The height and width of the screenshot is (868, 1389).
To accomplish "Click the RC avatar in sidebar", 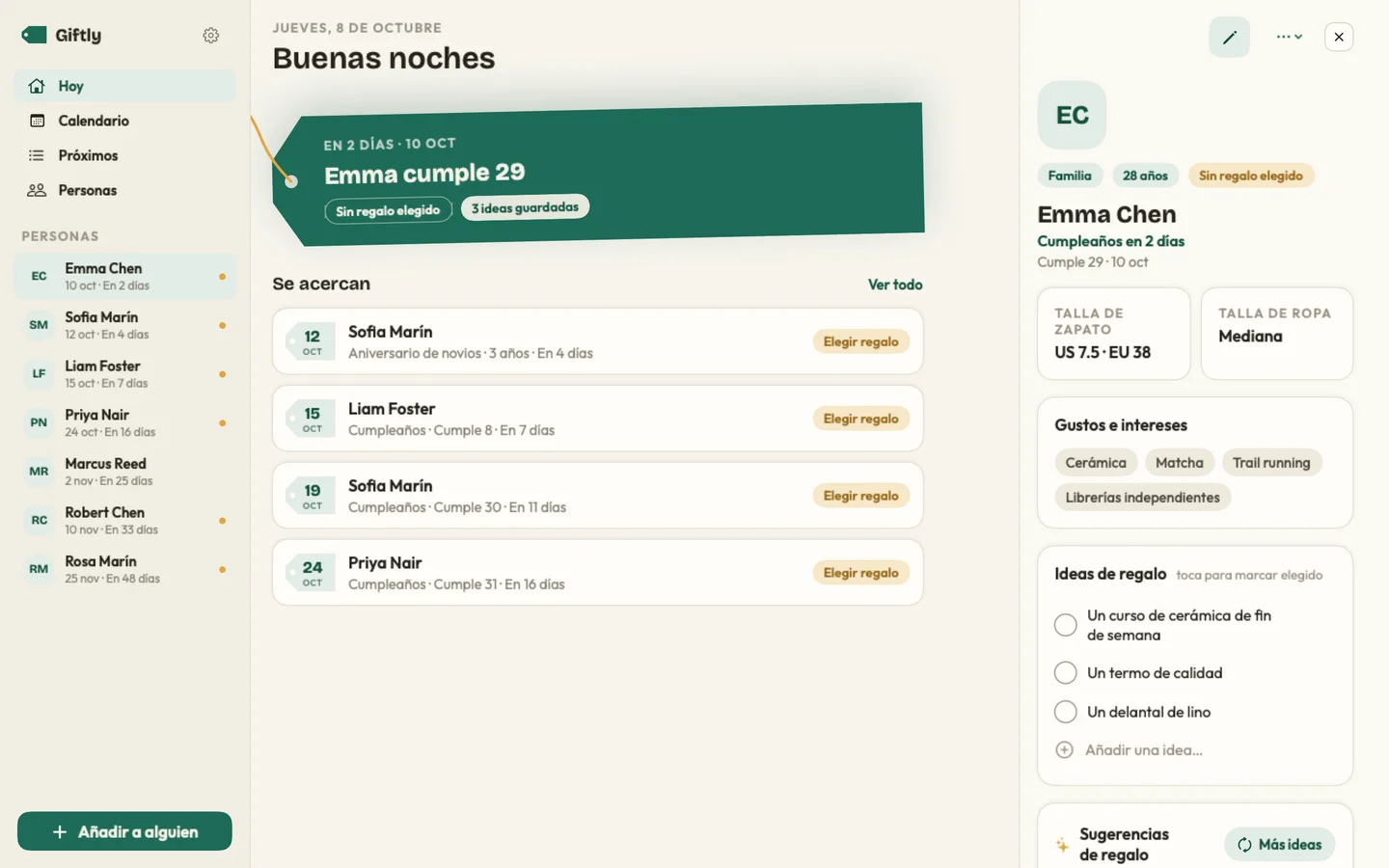I will [x=39, y=520].
